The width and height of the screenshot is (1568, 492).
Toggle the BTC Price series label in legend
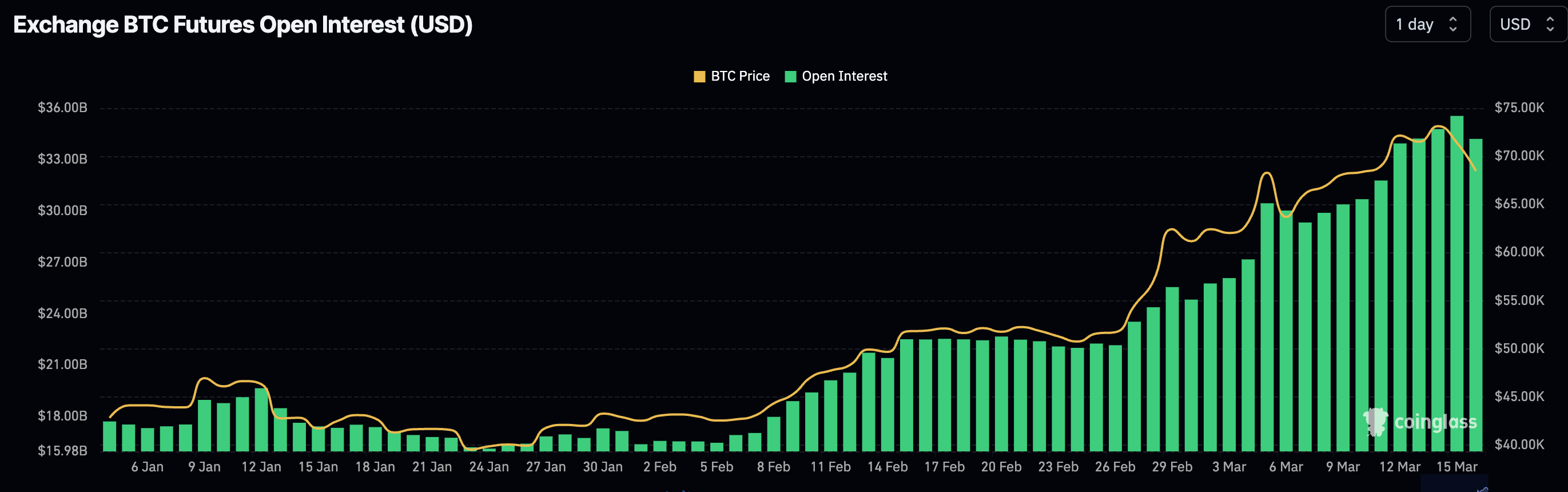click(x=739, y=76)
